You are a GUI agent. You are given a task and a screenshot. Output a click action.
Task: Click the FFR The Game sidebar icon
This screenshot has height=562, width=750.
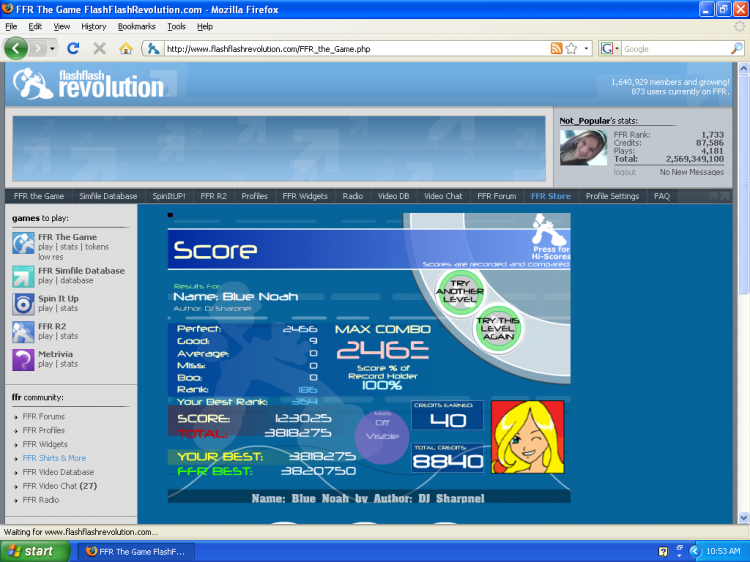pyautogui.click(x=23, y=243)
